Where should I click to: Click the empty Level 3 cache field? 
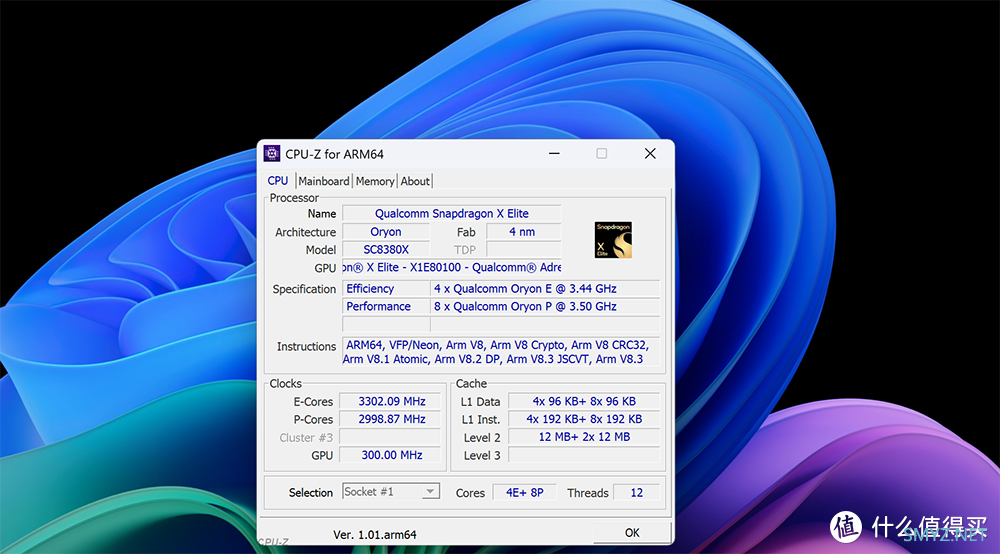point(584,455)
